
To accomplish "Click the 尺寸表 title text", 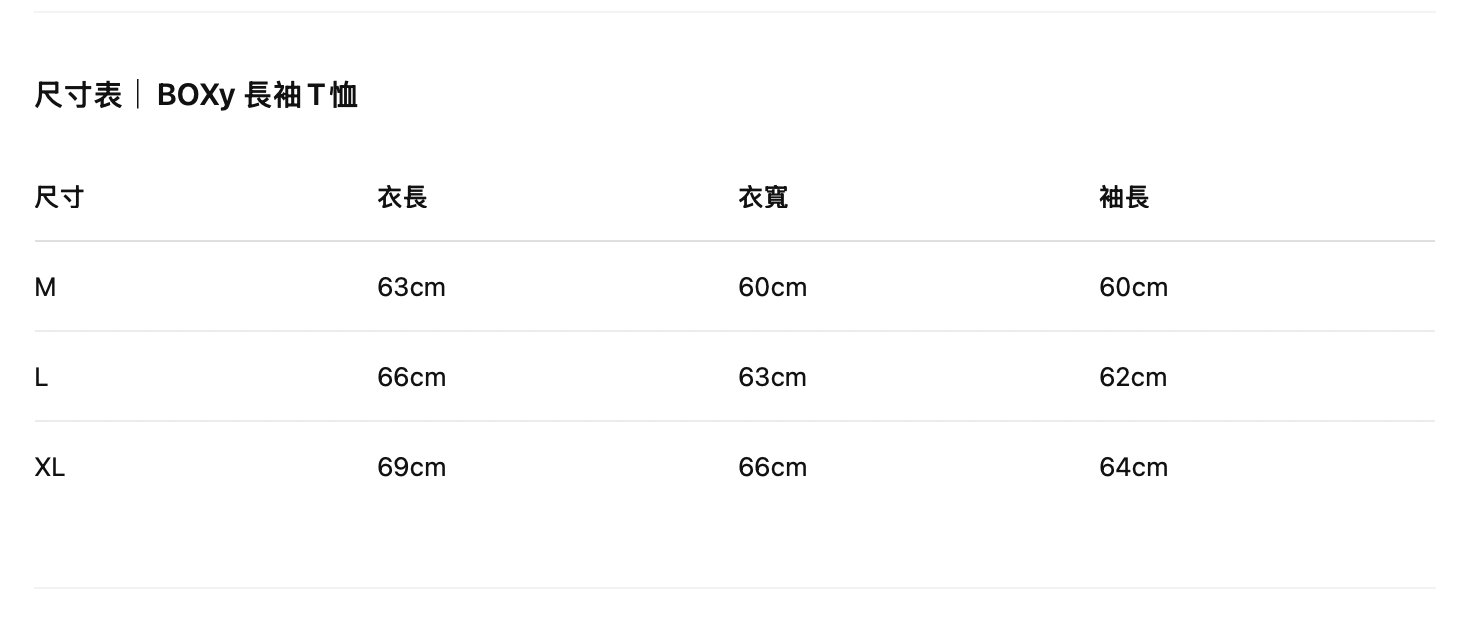I will click(78, 95).
